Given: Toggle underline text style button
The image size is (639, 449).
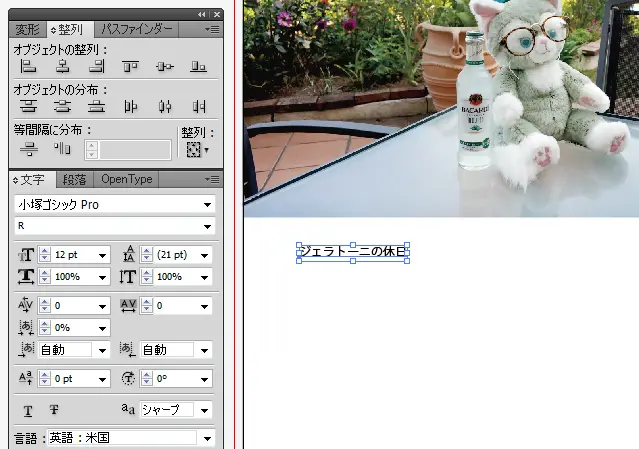Looking at the screenshot, I should [28, 410].
